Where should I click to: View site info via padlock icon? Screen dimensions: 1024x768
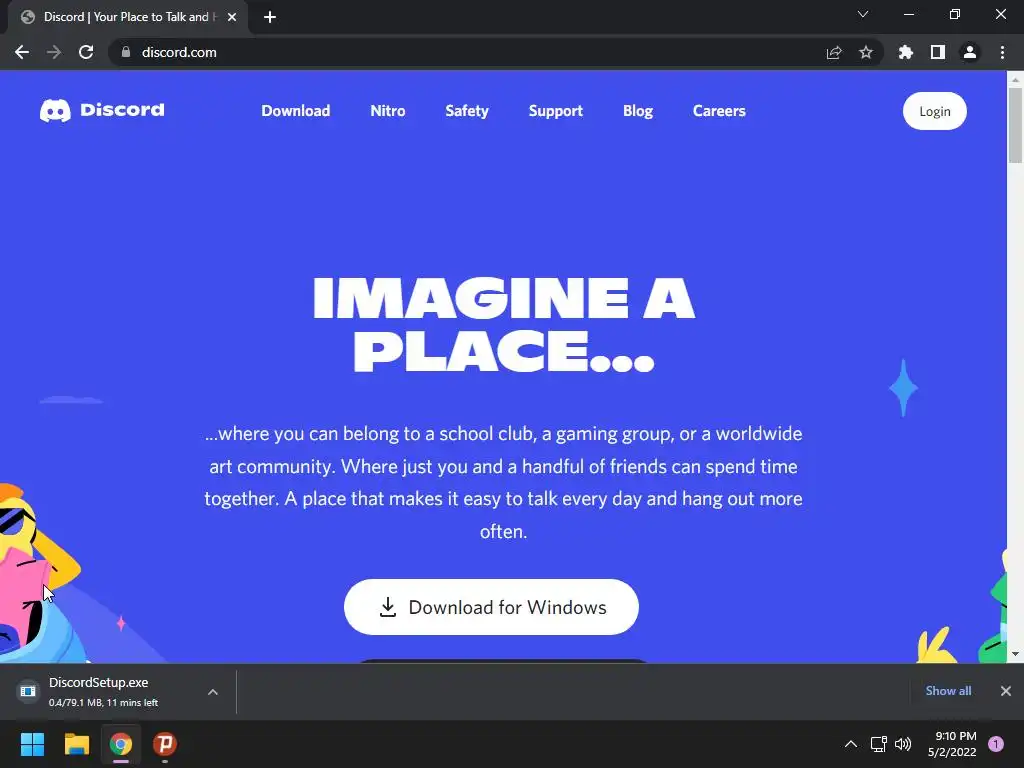pyautogui.click(x=126, y=52)
